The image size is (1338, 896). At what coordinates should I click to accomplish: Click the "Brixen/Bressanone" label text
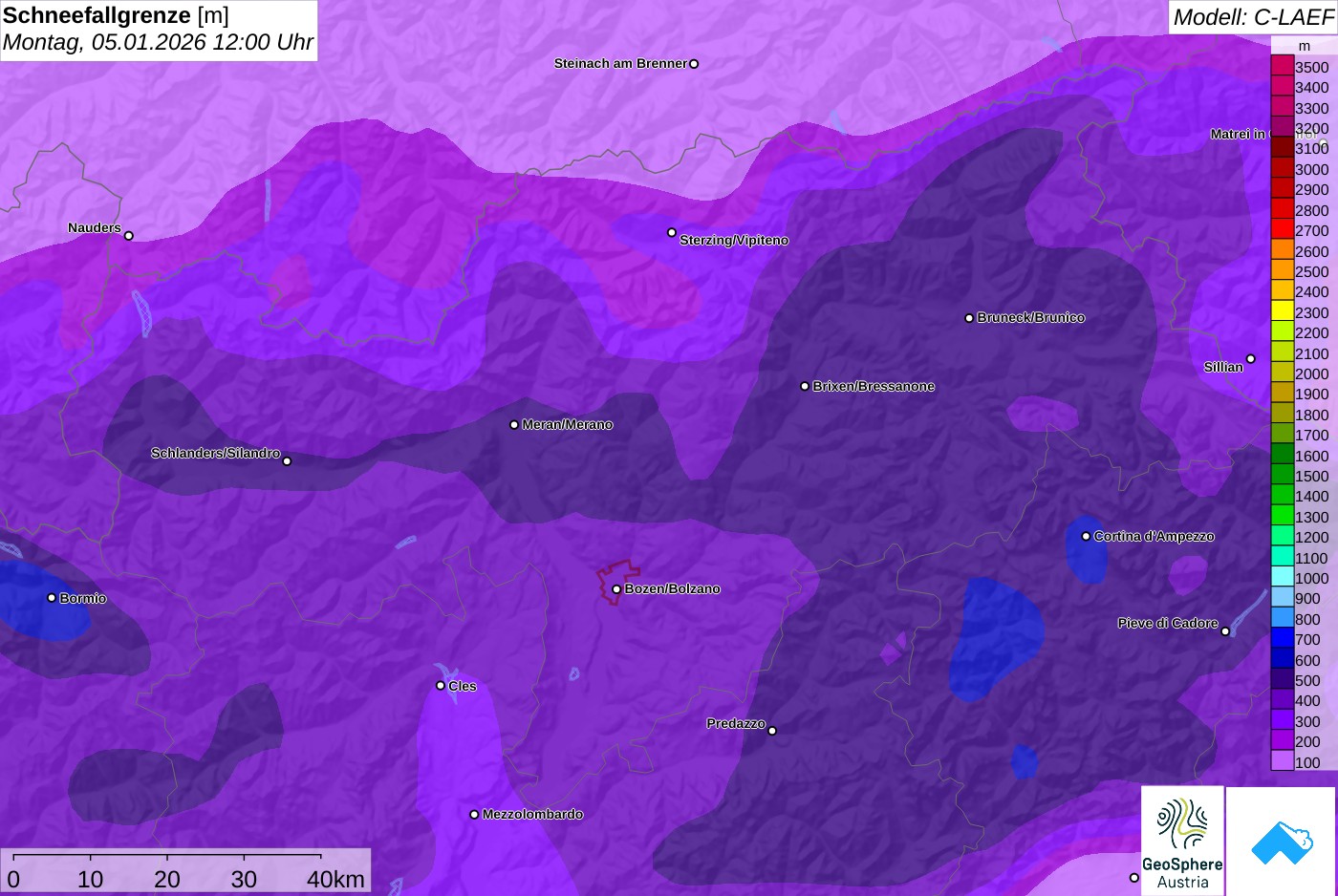(x=874, y=387)
